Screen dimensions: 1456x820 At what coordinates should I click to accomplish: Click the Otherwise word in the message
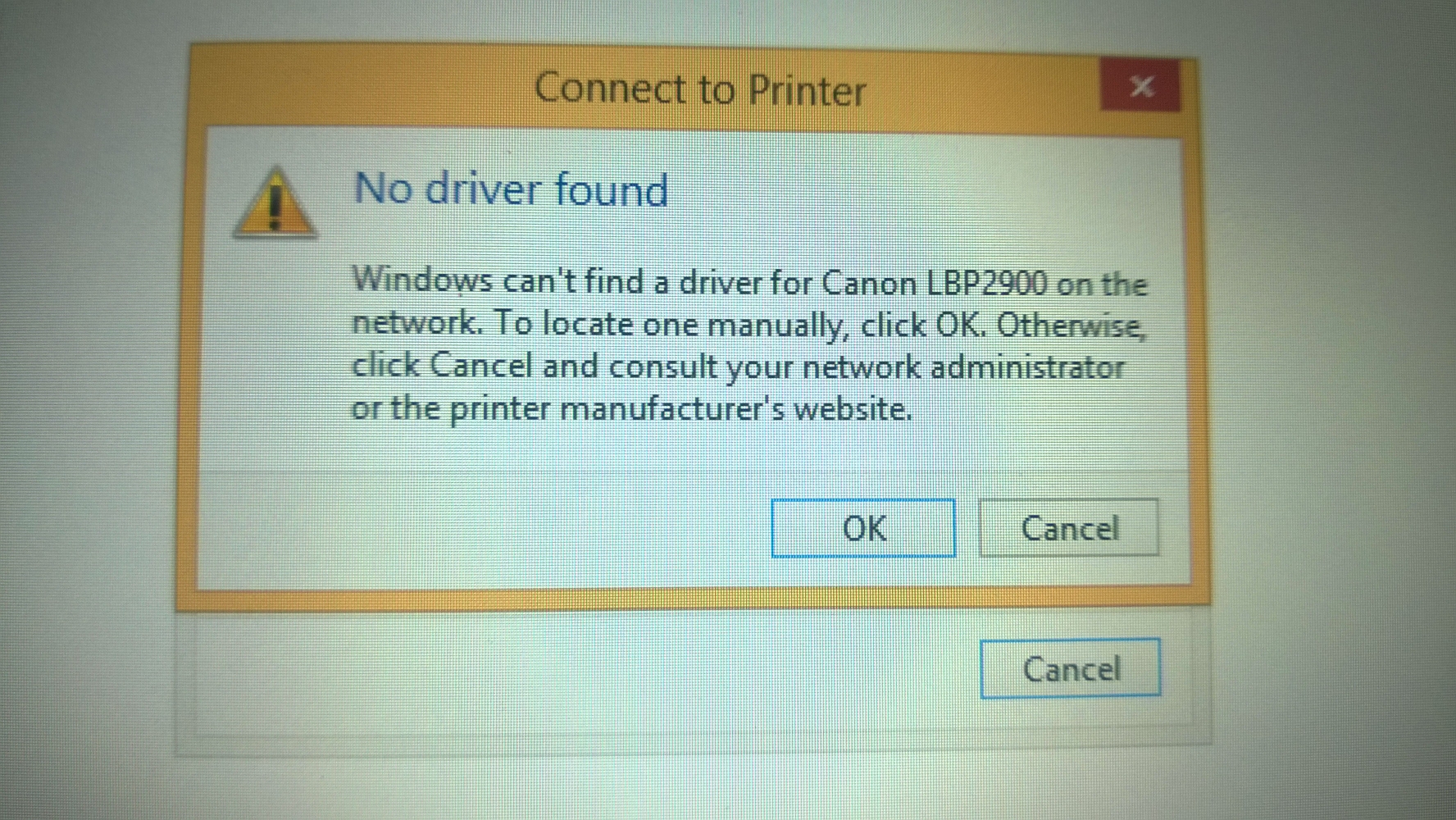tap(1072, 326)
